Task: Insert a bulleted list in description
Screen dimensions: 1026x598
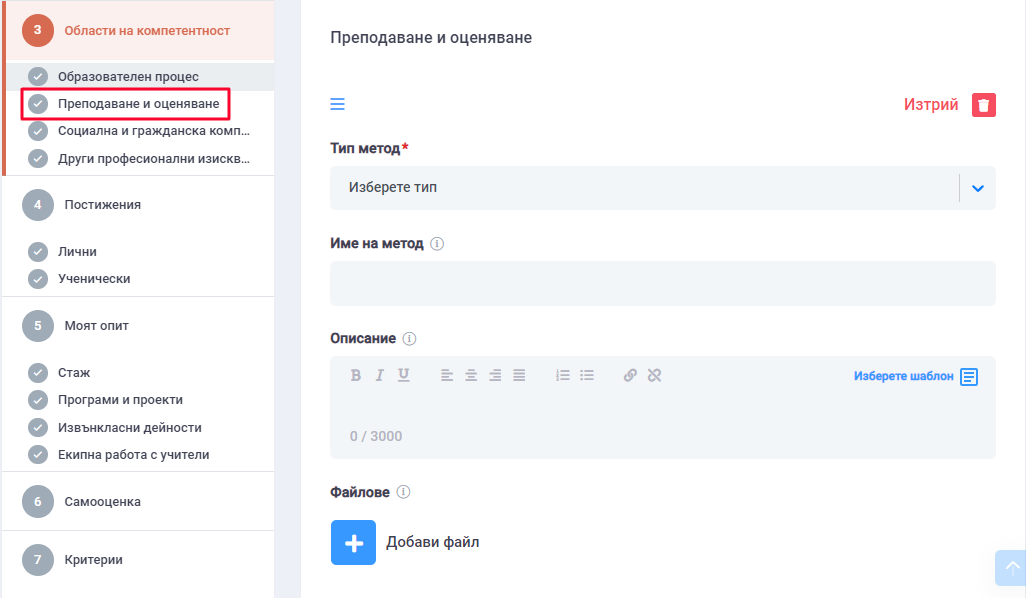Action: tap(587, 376)
